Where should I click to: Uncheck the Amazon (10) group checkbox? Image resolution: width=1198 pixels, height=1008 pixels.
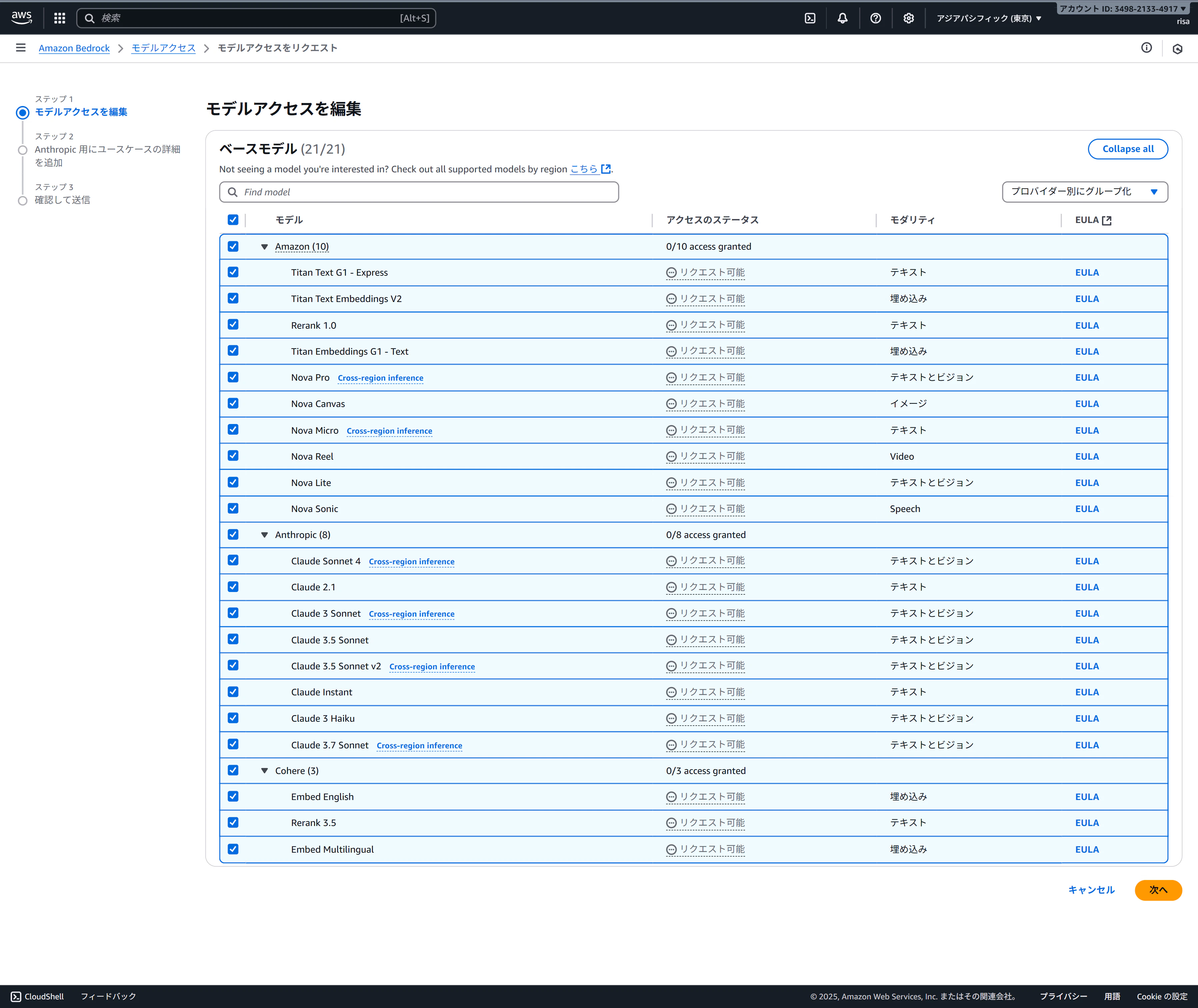pyautogui.click(x=233, y=246)
